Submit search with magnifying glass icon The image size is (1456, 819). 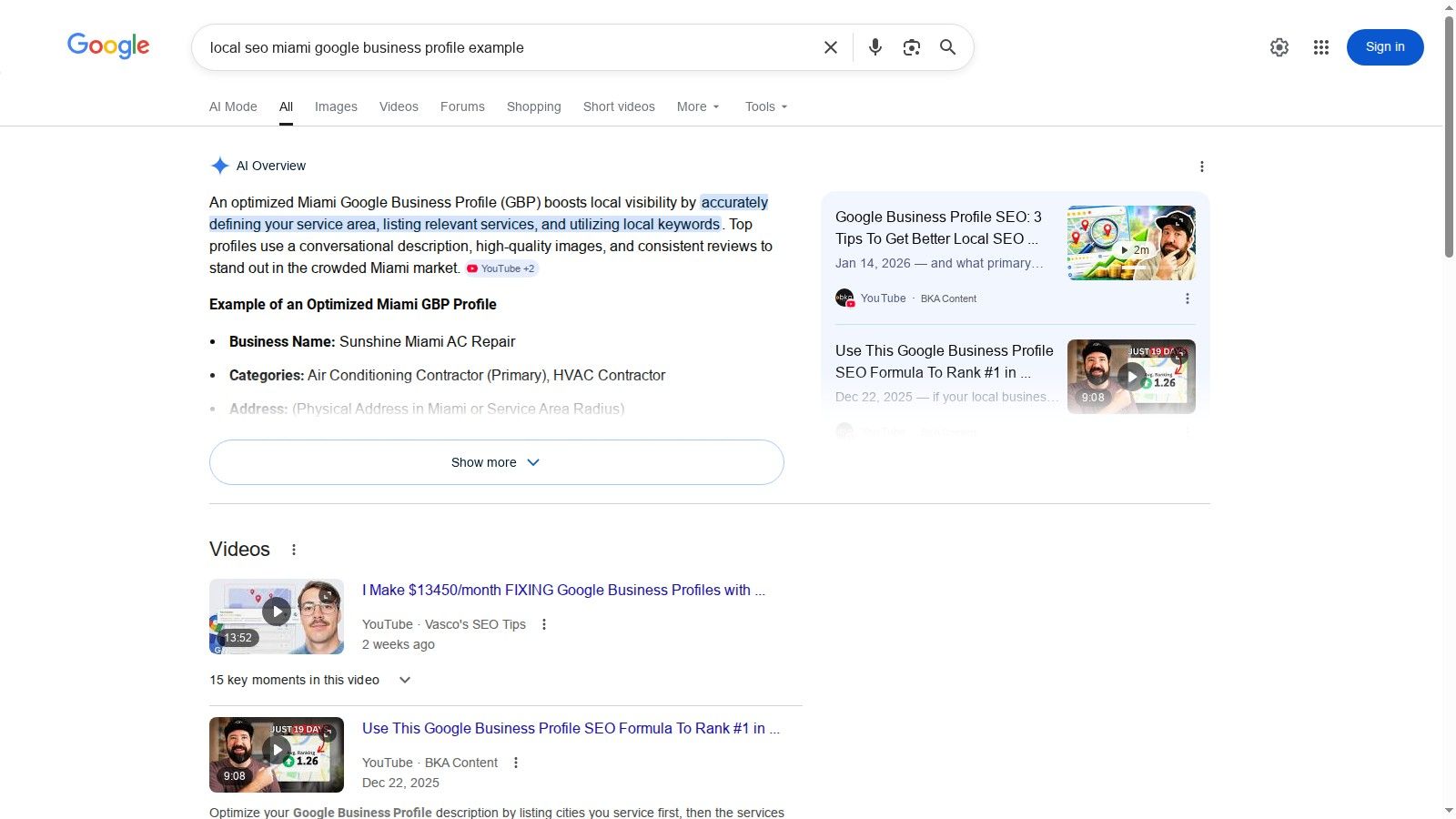click(x=947, y=47)
